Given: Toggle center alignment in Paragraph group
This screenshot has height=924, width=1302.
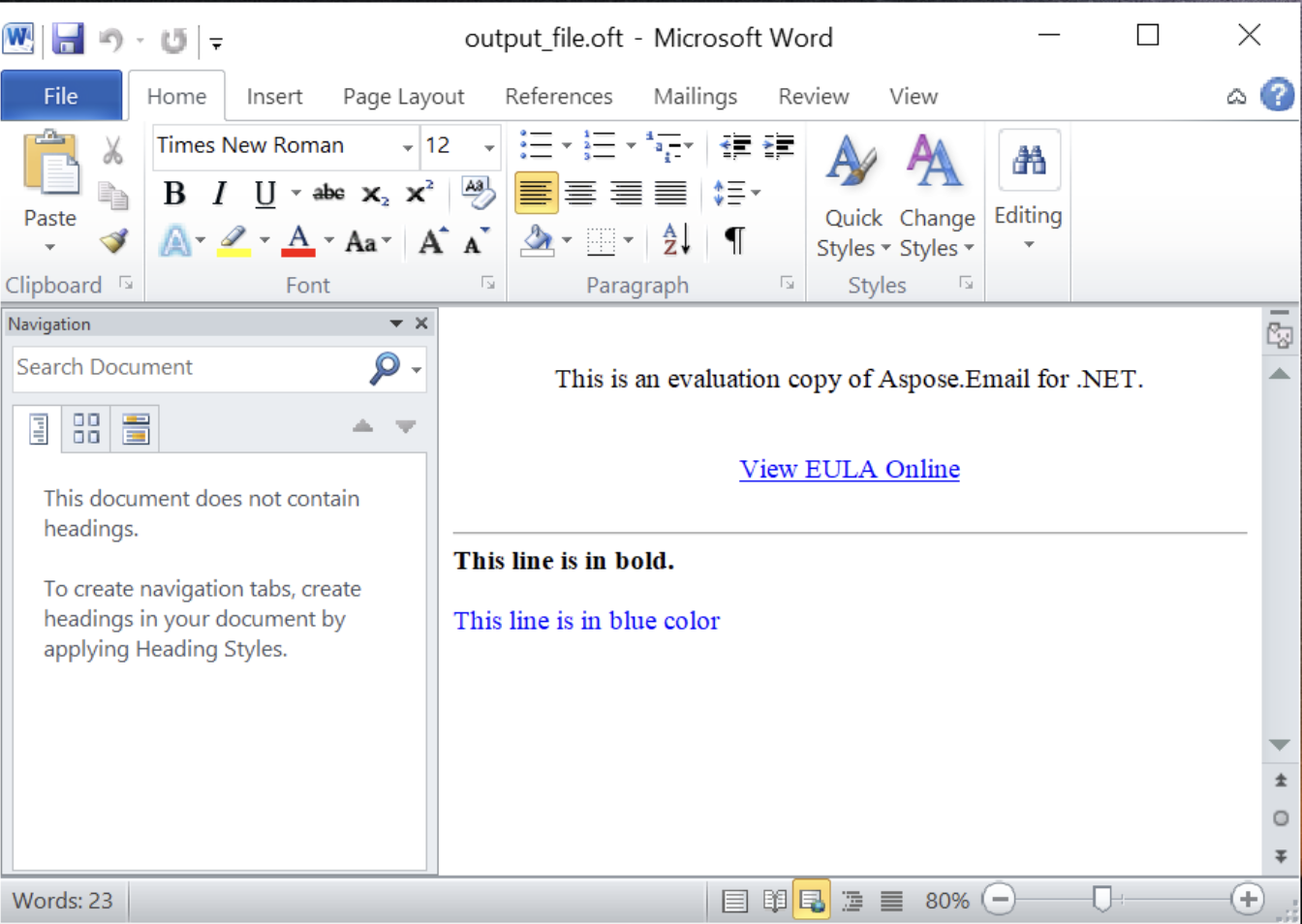Looking at the screenshot, I should [x=581, y=193].
